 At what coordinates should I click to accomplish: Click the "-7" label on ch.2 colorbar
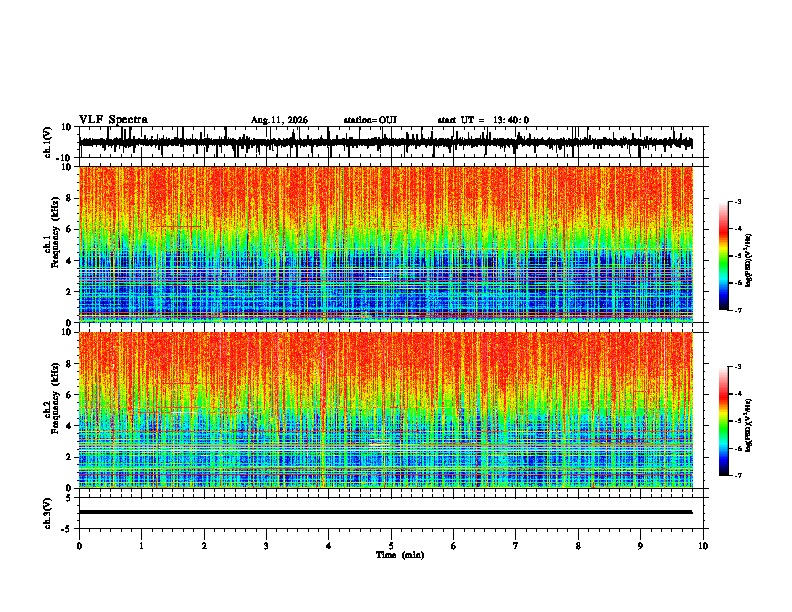[x=737, y=475]
